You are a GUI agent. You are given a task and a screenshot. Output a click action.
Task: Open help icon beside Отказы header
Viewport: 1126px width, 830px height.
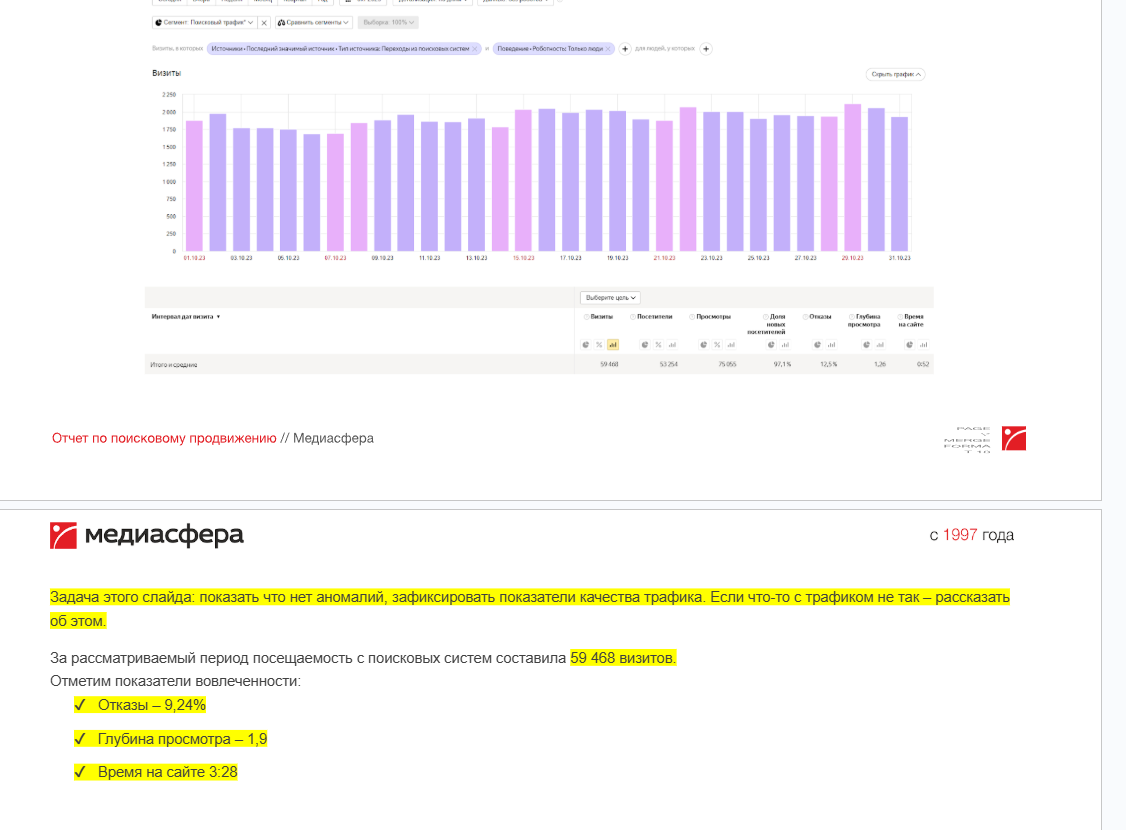pos(805,317)
